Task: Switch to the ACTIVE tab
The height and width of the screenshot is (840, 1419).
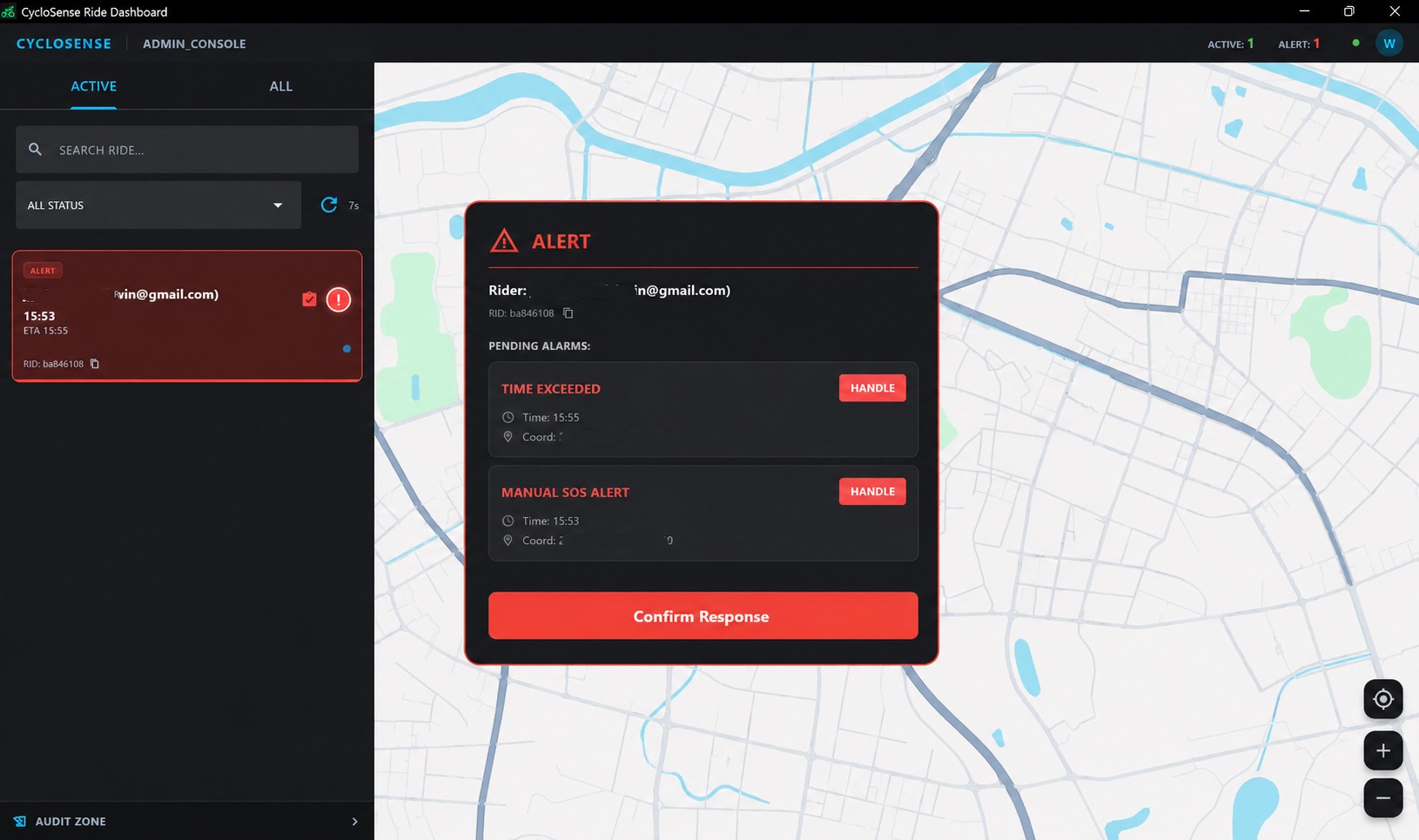Action: (93, 86)
